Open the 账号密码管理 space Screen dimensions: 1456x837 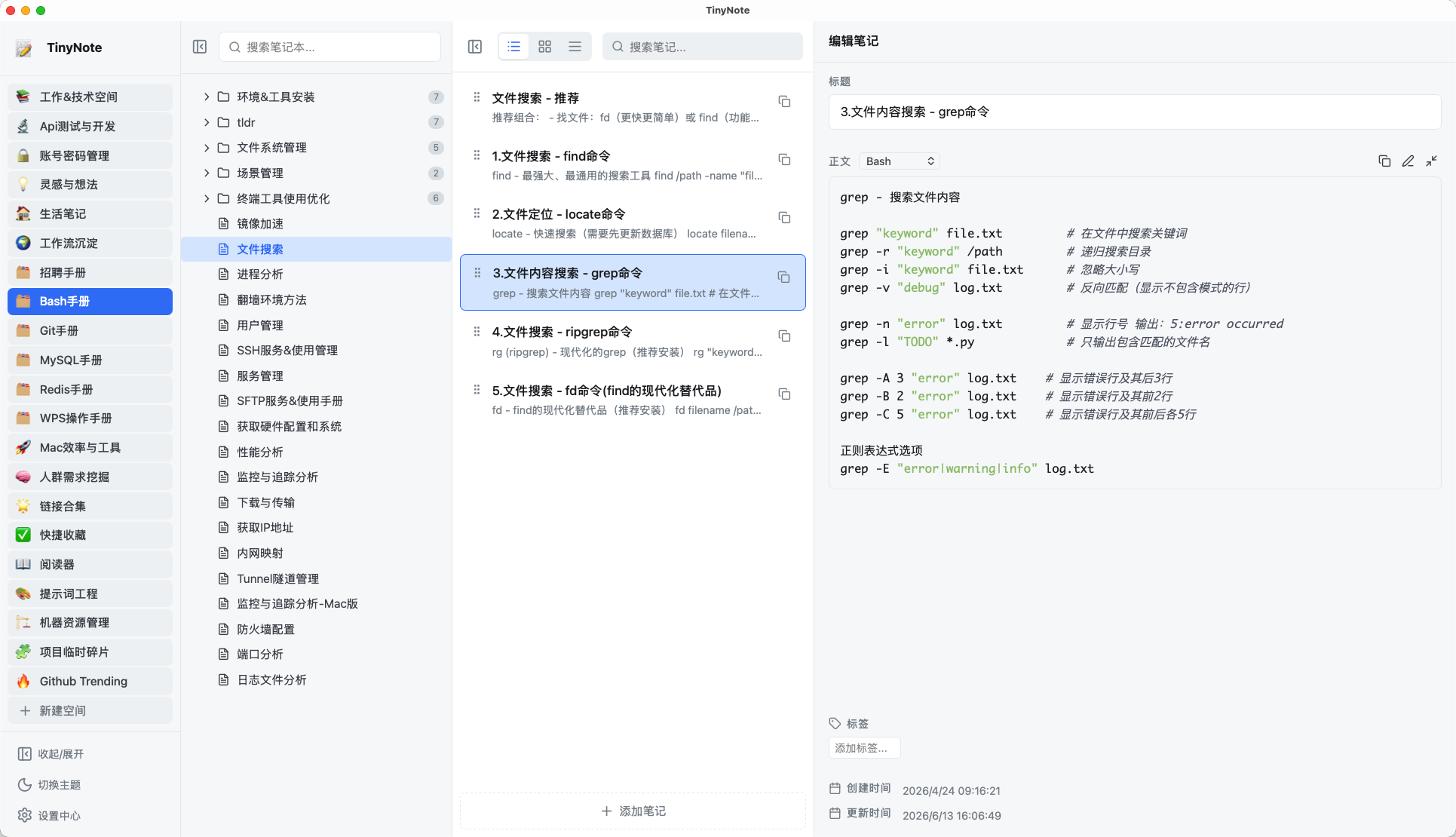click(90, 155)
